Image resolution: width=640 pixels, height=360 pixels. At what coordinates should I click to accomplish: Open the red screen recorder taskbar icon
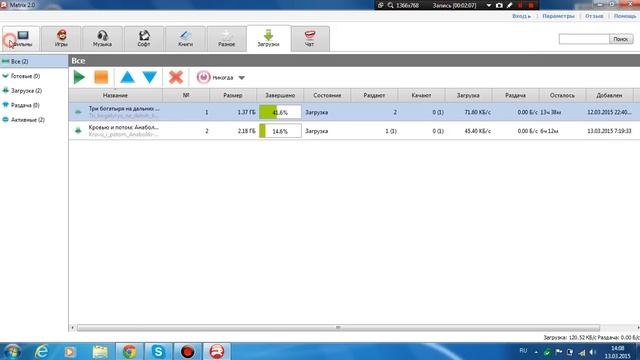point(188,351)
